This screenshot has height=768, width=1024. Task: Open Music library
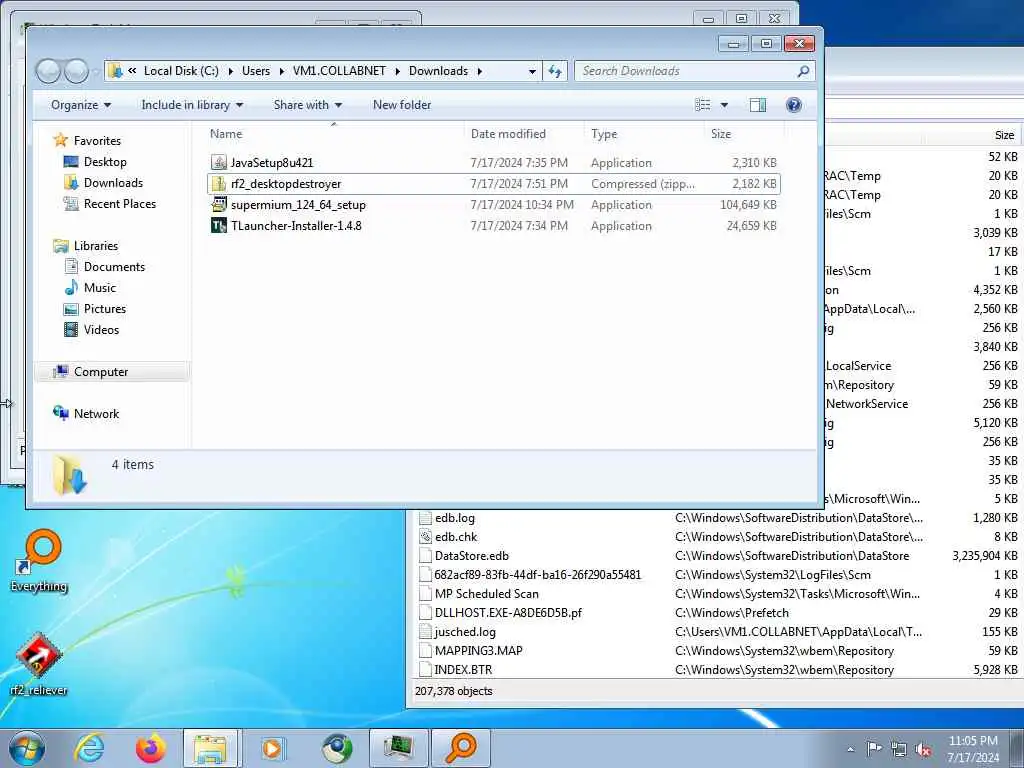[99, 287]
